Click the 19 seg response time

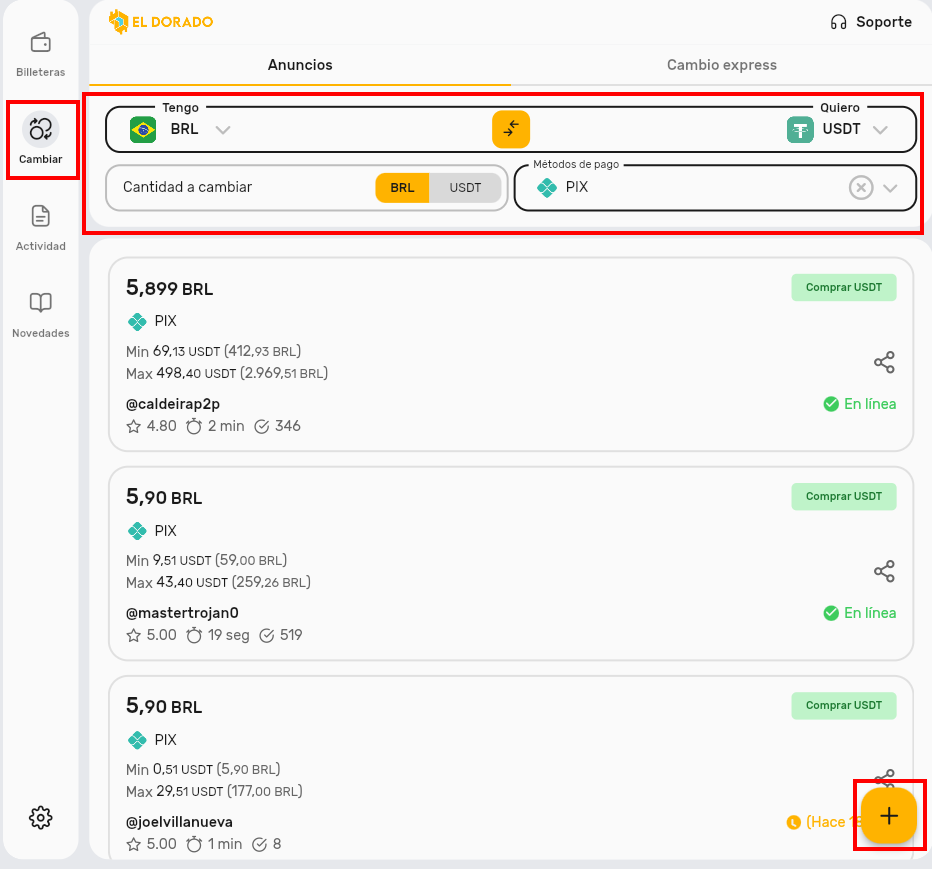(218, 635)
